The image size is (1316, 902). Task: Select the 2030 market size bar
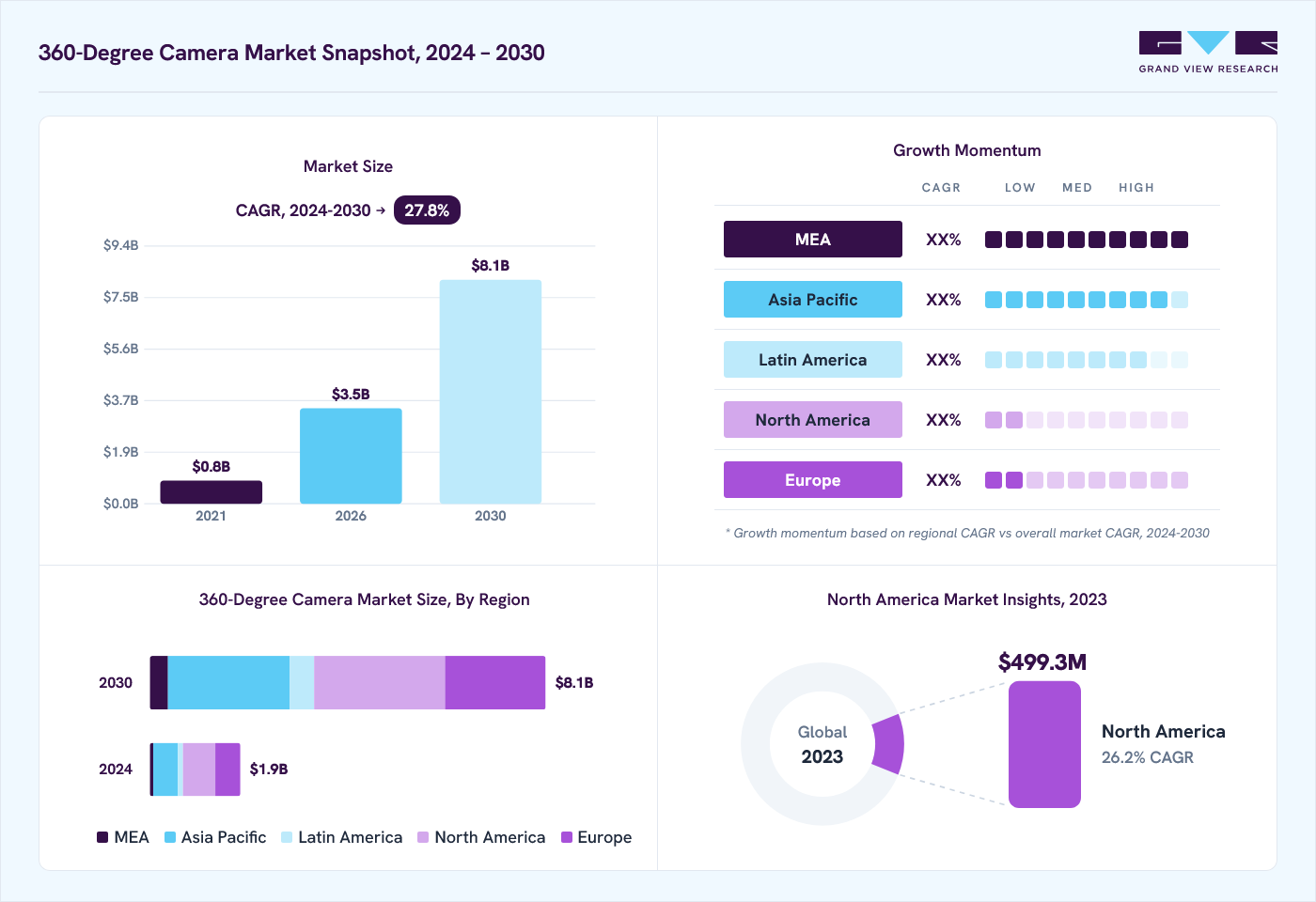[x=491, y=392]
